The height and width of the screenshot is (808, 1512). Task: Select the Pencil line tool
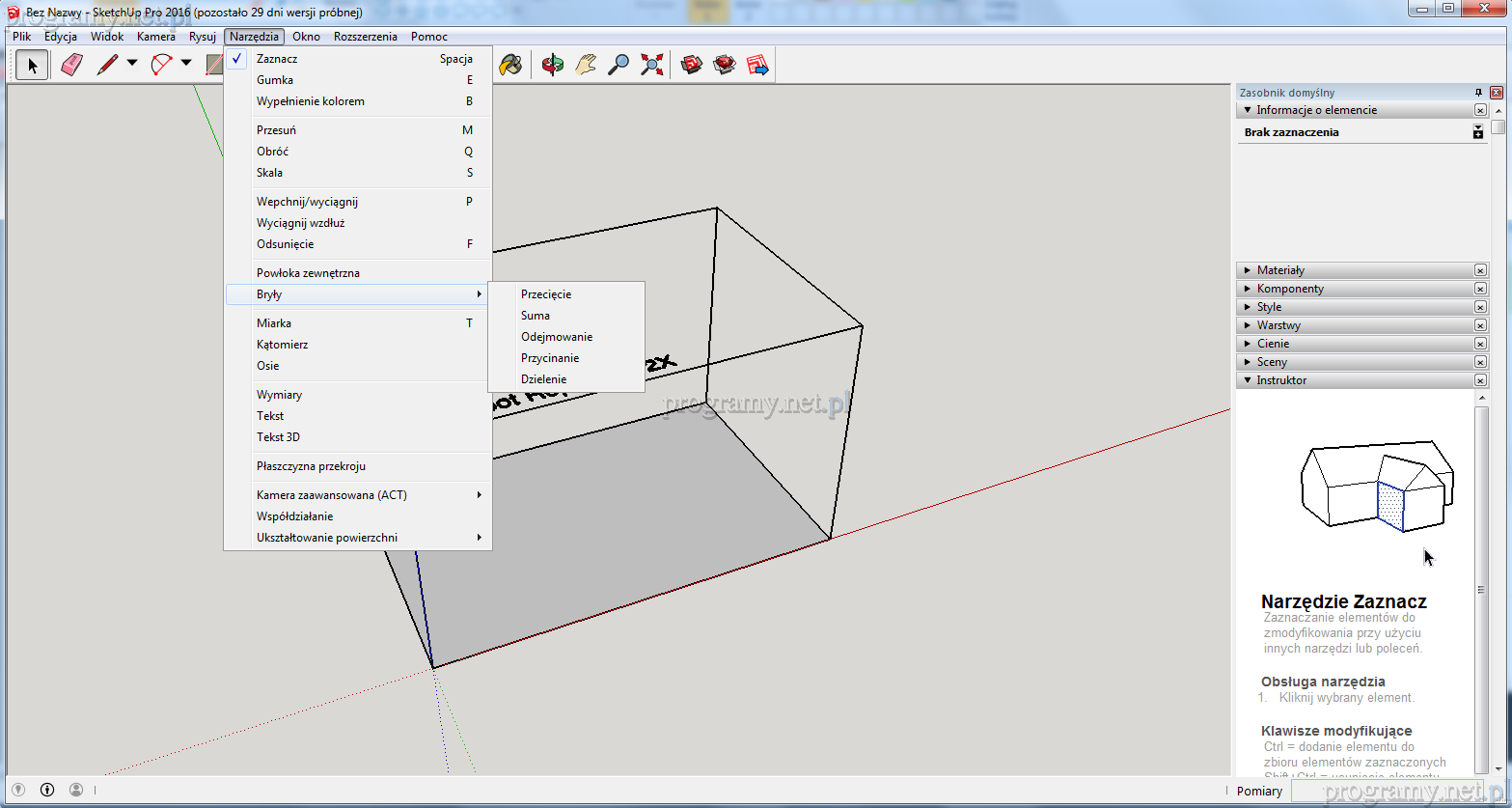107,65
